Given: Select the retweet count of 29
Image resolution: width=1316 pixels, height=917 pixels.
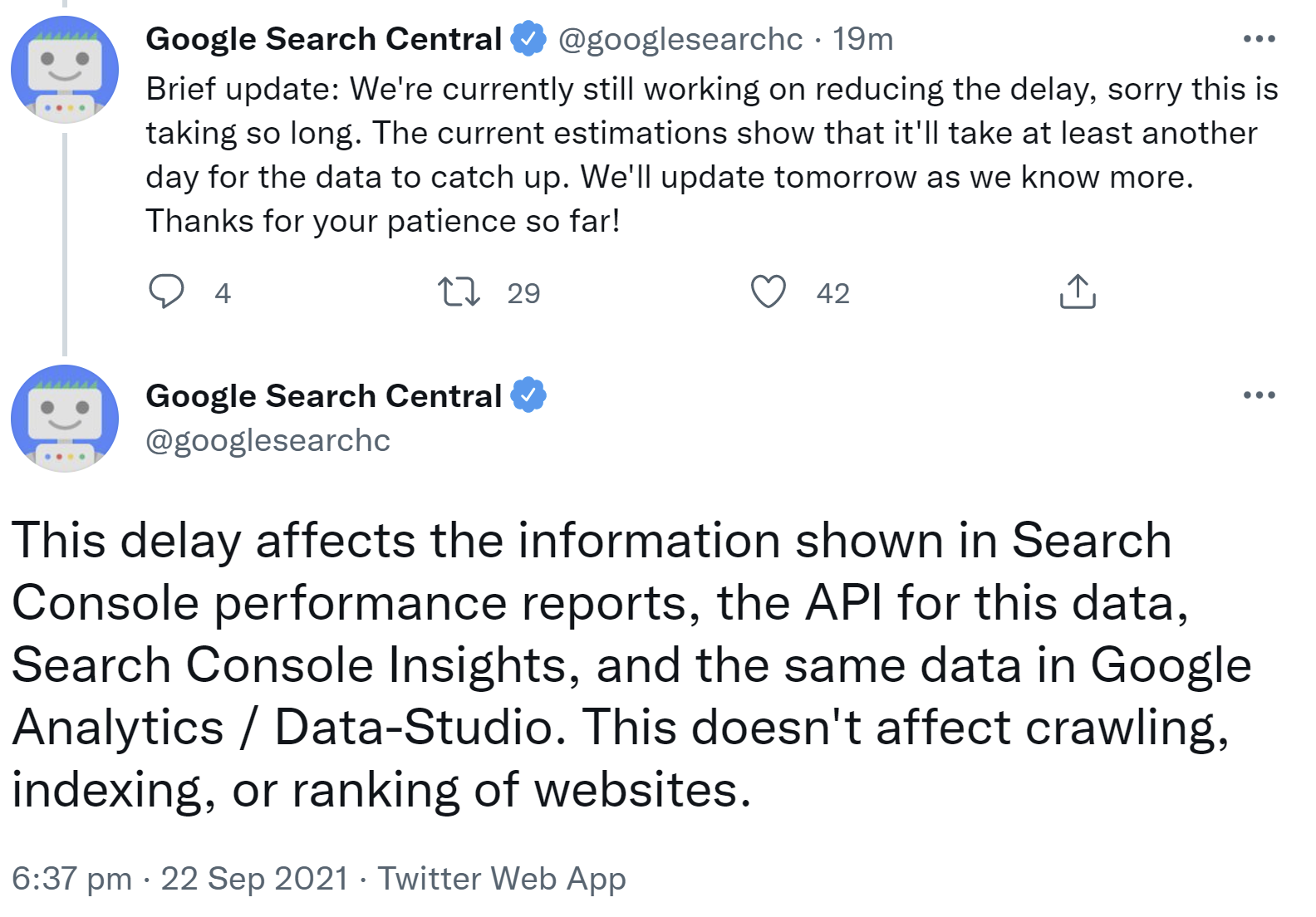Looking at the screenshot, I should (x=523, y=292).
